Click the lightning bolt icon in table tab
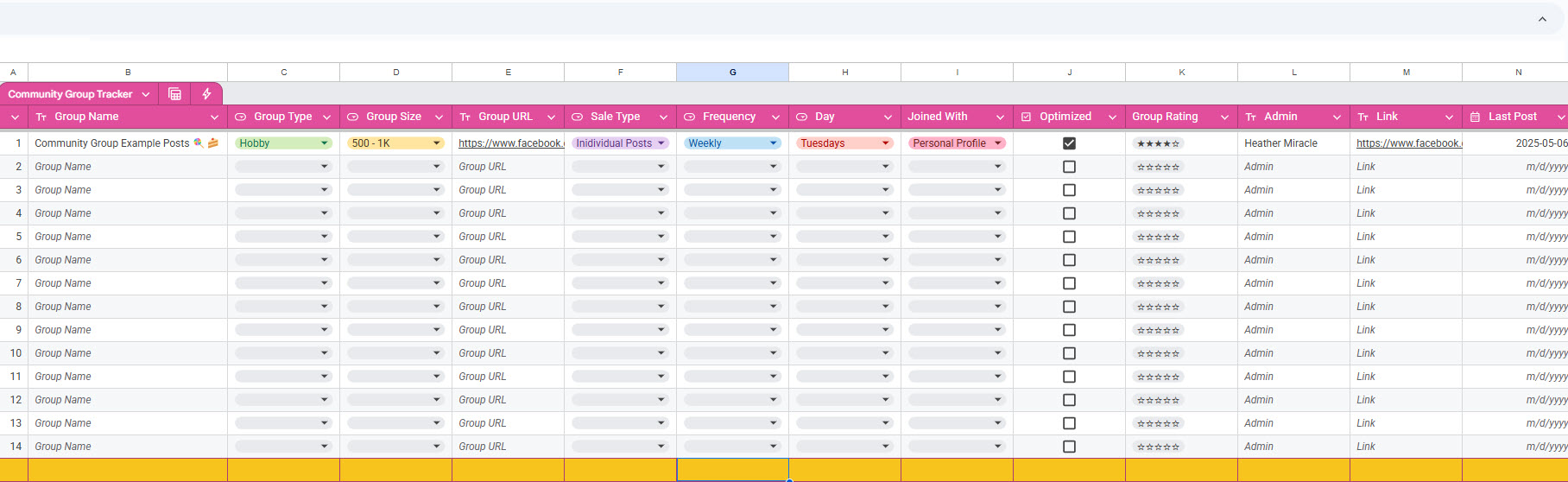 (x=206, y=94)
